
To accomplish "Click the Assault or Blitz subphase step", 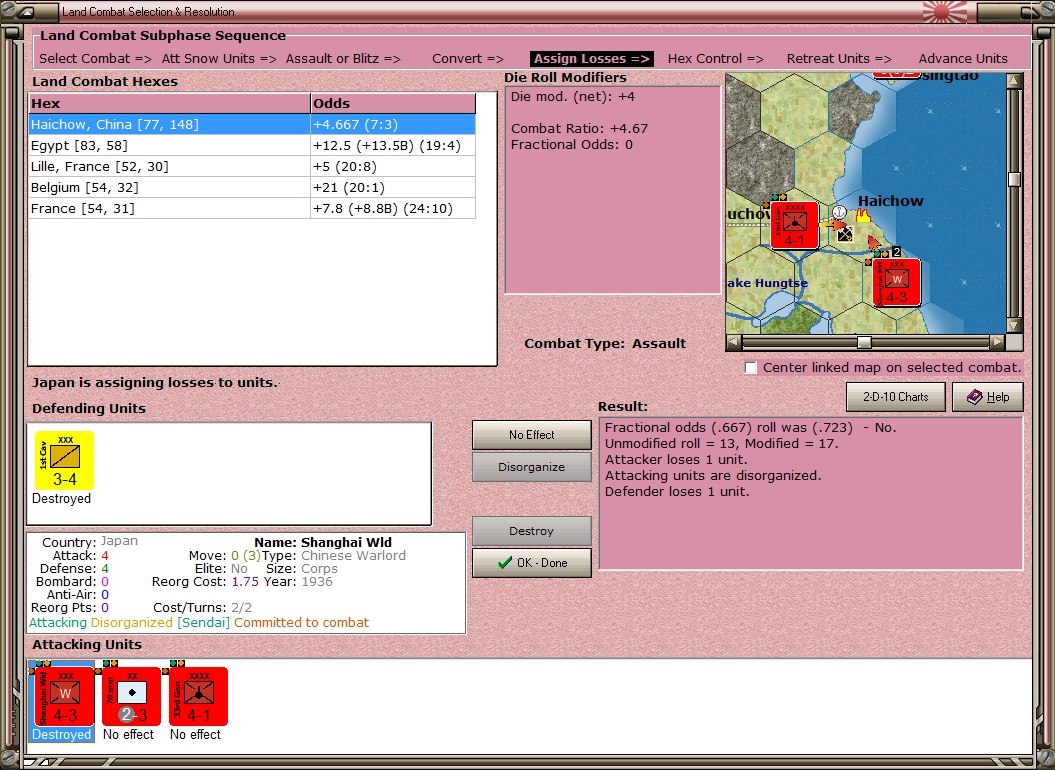I will click(343, 59).
